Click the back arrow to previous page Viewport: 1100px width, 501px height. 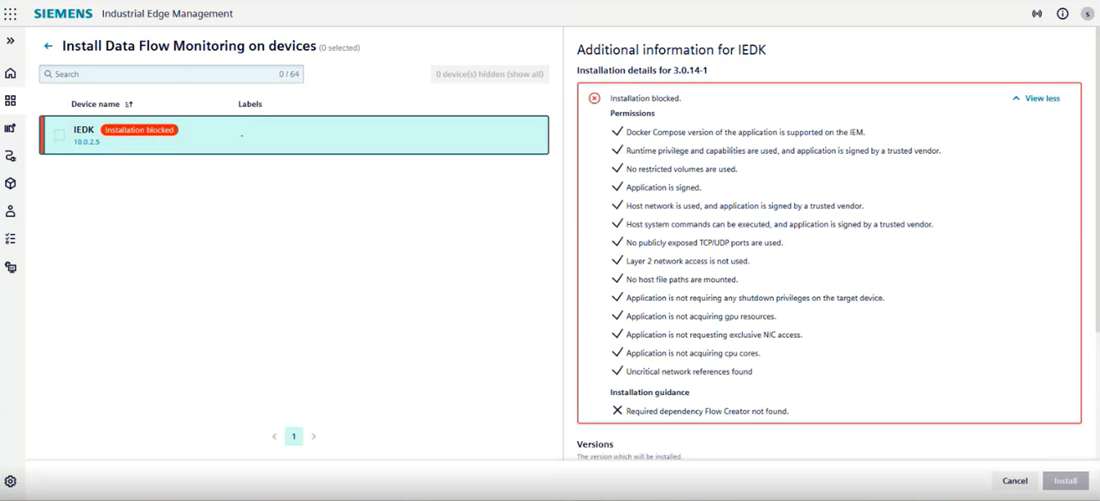click(x=48, y=46)
